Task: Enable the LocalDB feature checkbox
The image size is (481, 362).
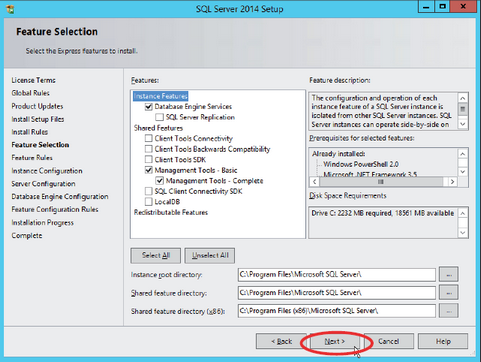Action: click(149, 202)
